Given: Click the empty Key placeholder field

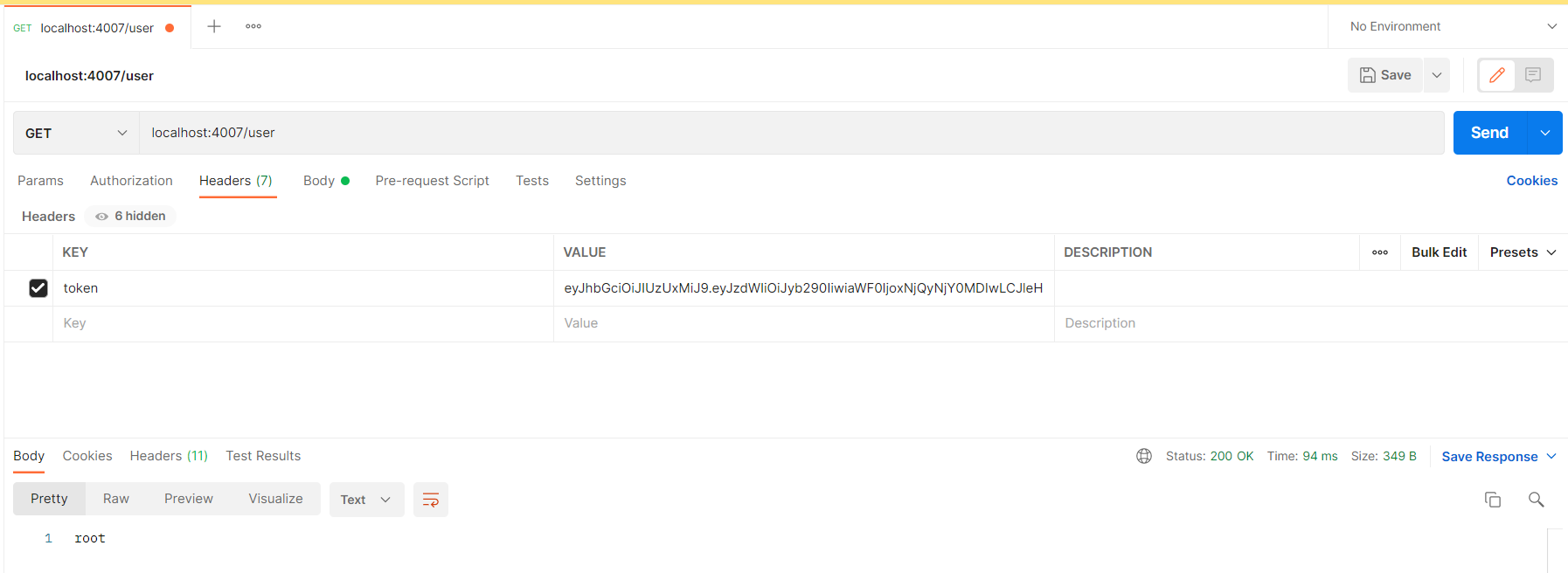Looking at the screenshot, I should (302, 323).
